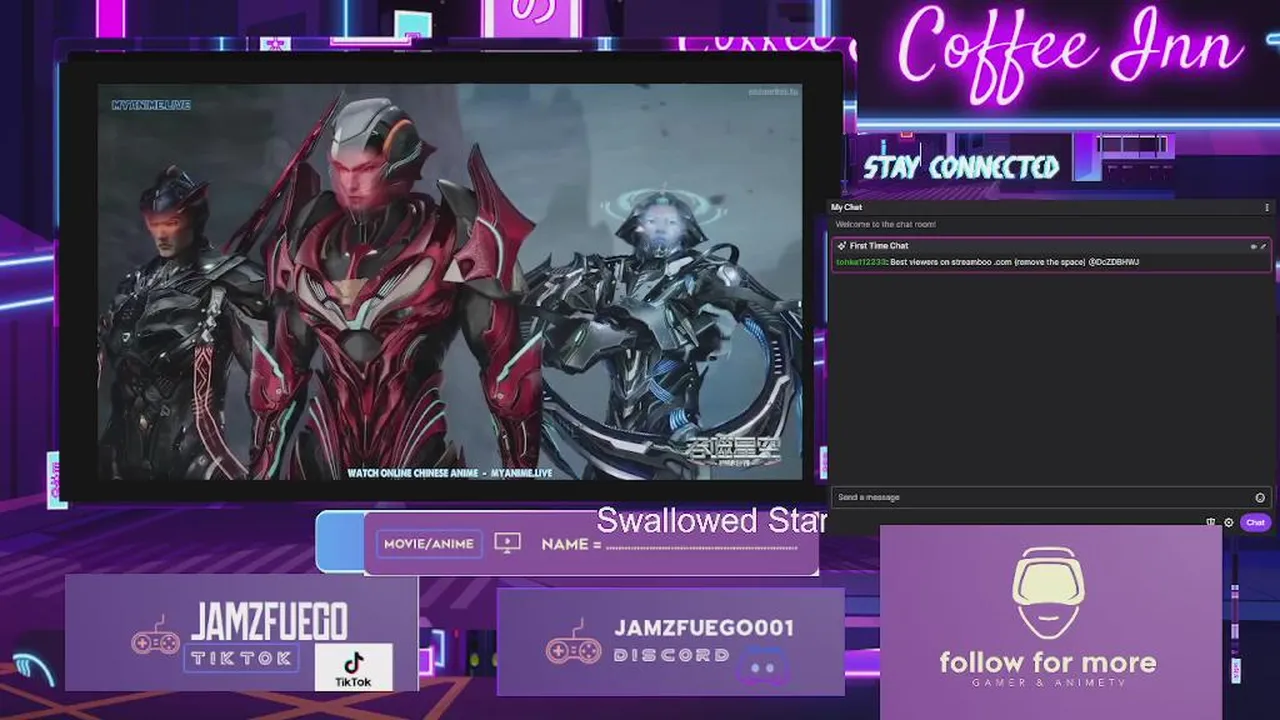This screenshot has height=720, width=1280.
Task: Click the pencil icon on First Time Chat
Action: pos(1263,246)
